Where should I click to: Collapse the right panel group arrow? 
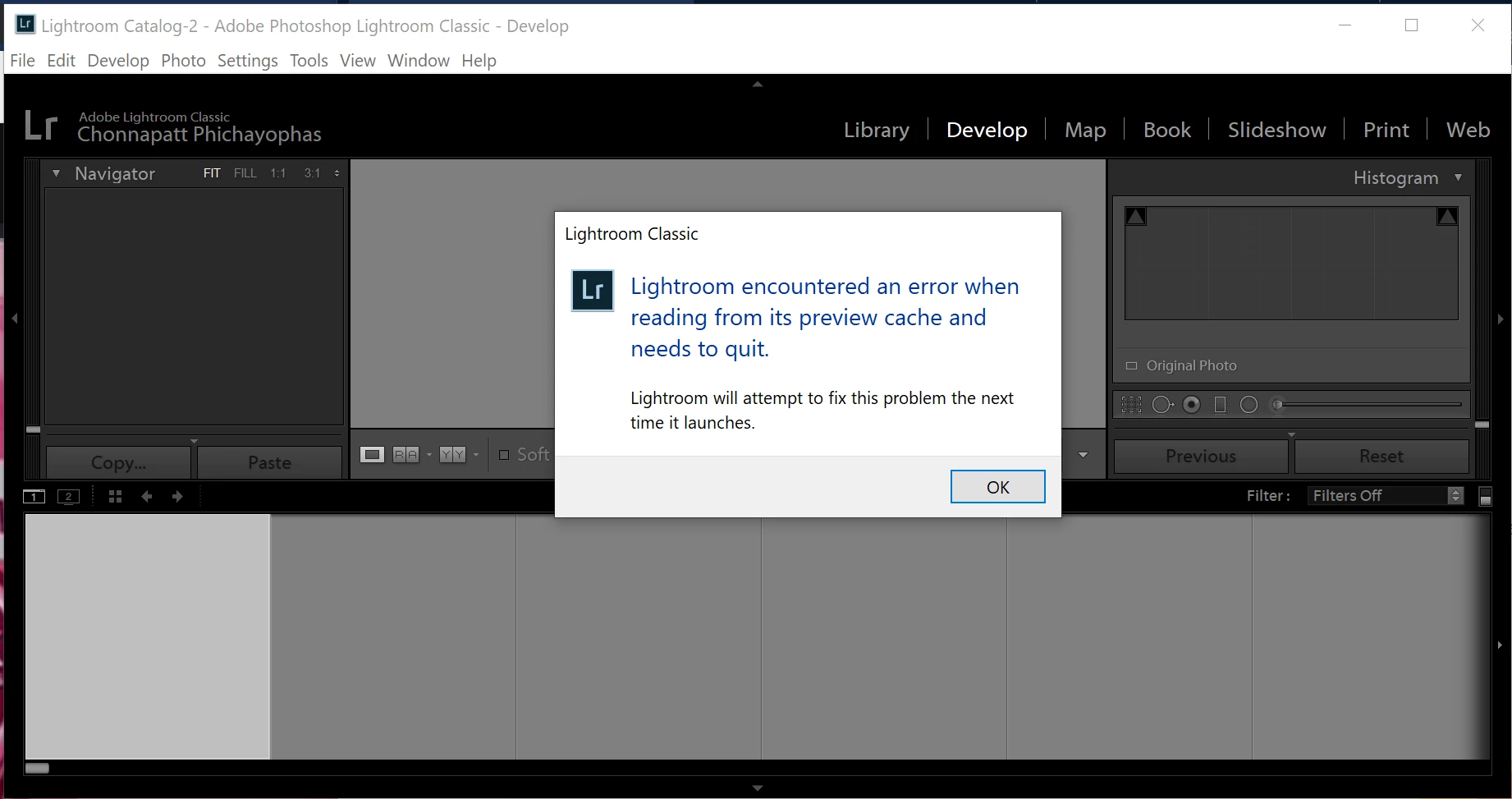(1501, 319)
